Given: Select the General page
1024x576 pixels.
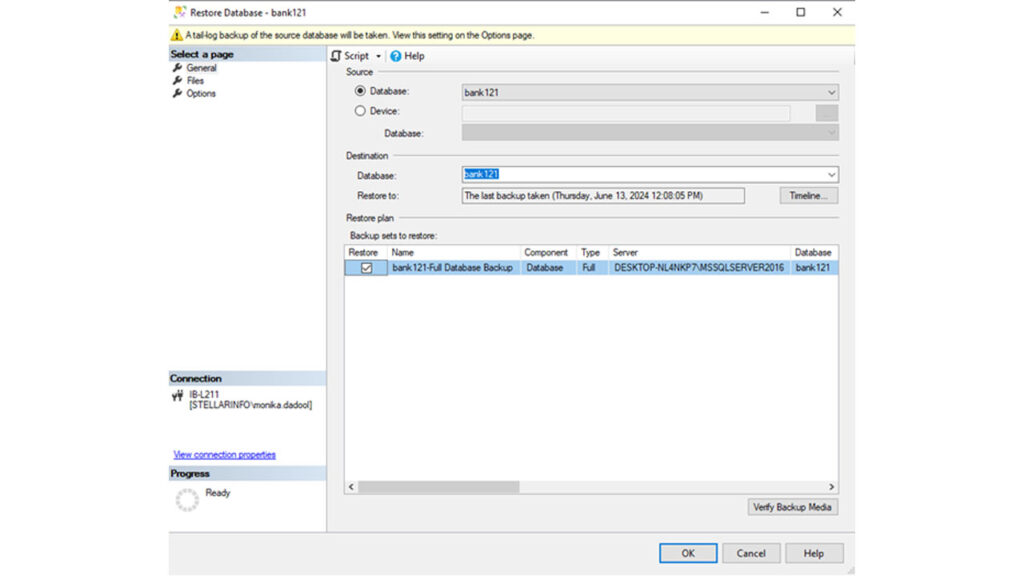Looking at the screenshot, I should [201, 68].
